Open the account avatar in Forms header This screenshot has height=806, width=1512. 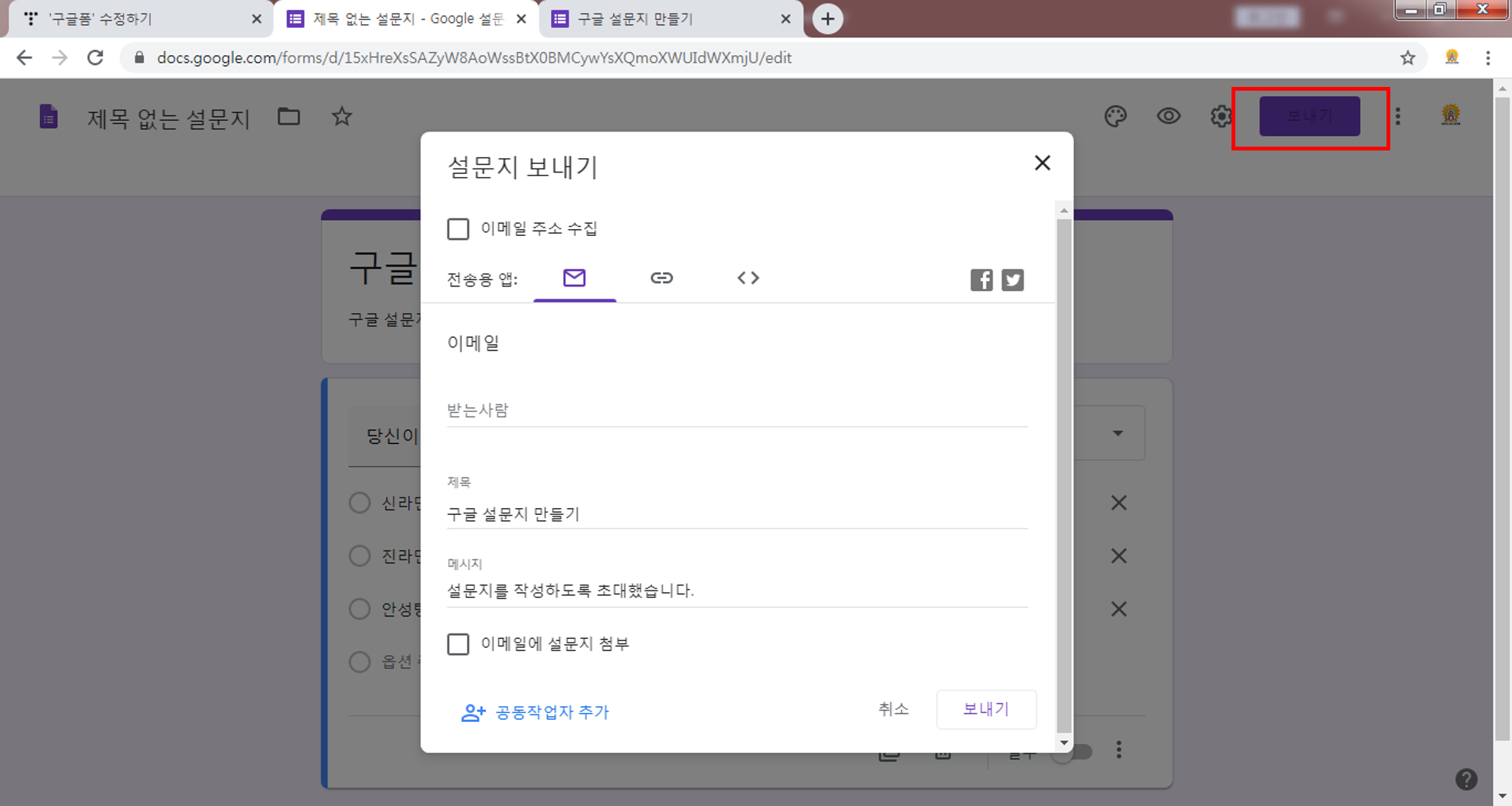[1450, 115]
